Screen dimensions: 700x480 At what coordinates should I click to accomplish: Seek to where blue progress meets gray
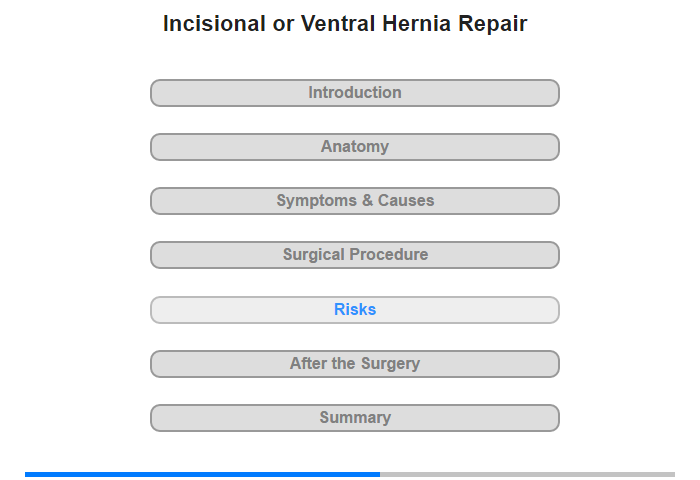click(x=380, y=474)
